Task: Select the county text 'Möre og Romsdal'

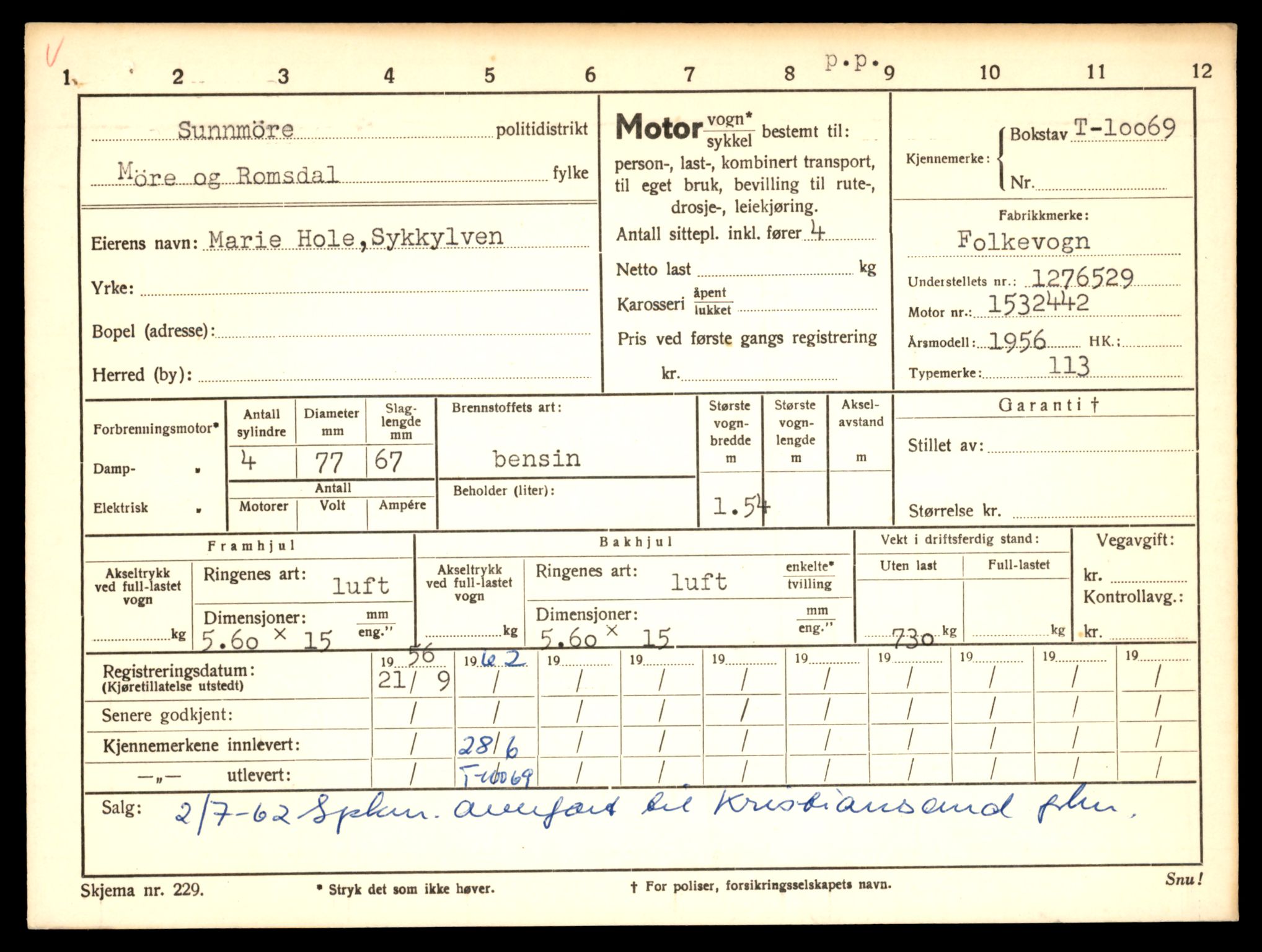Action: pos(228,174)
